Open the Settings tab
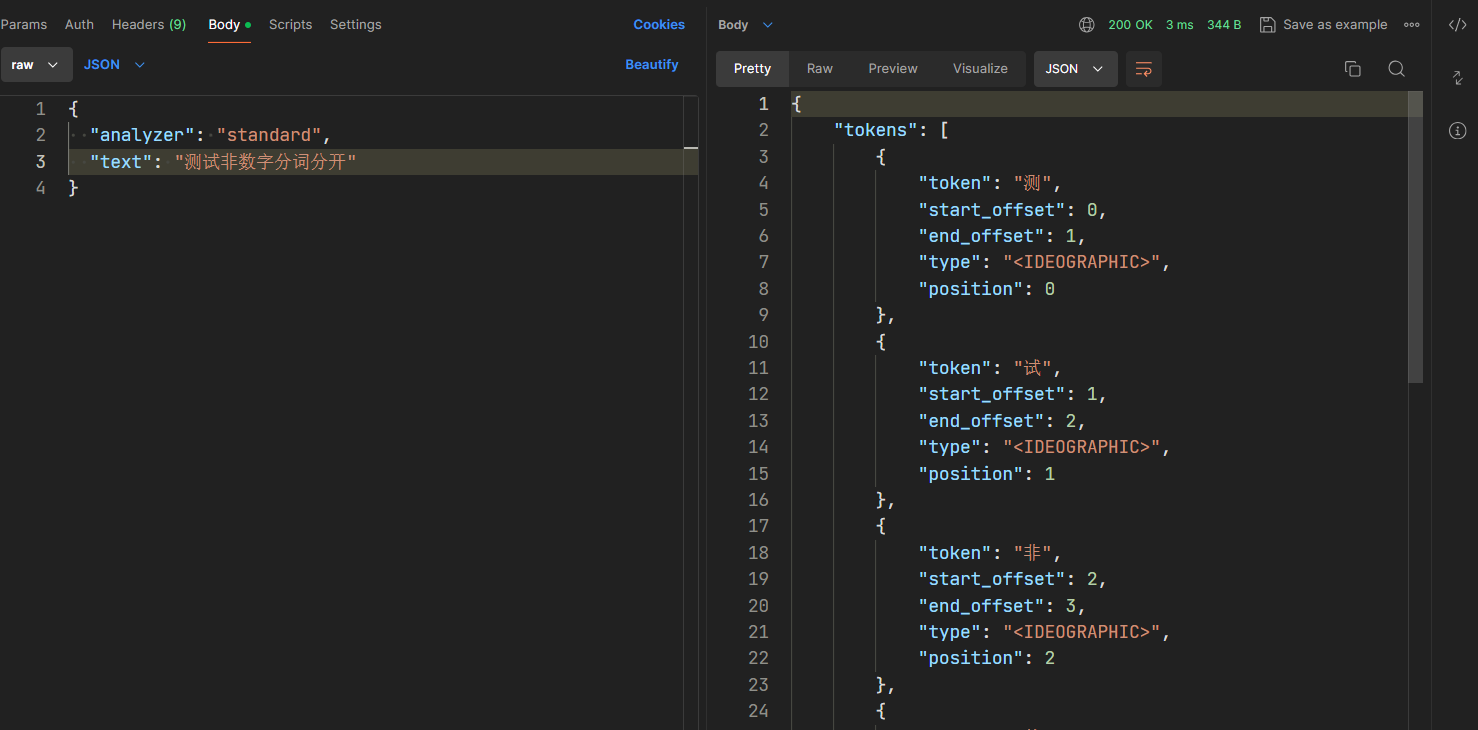 [x=355, y=25]
